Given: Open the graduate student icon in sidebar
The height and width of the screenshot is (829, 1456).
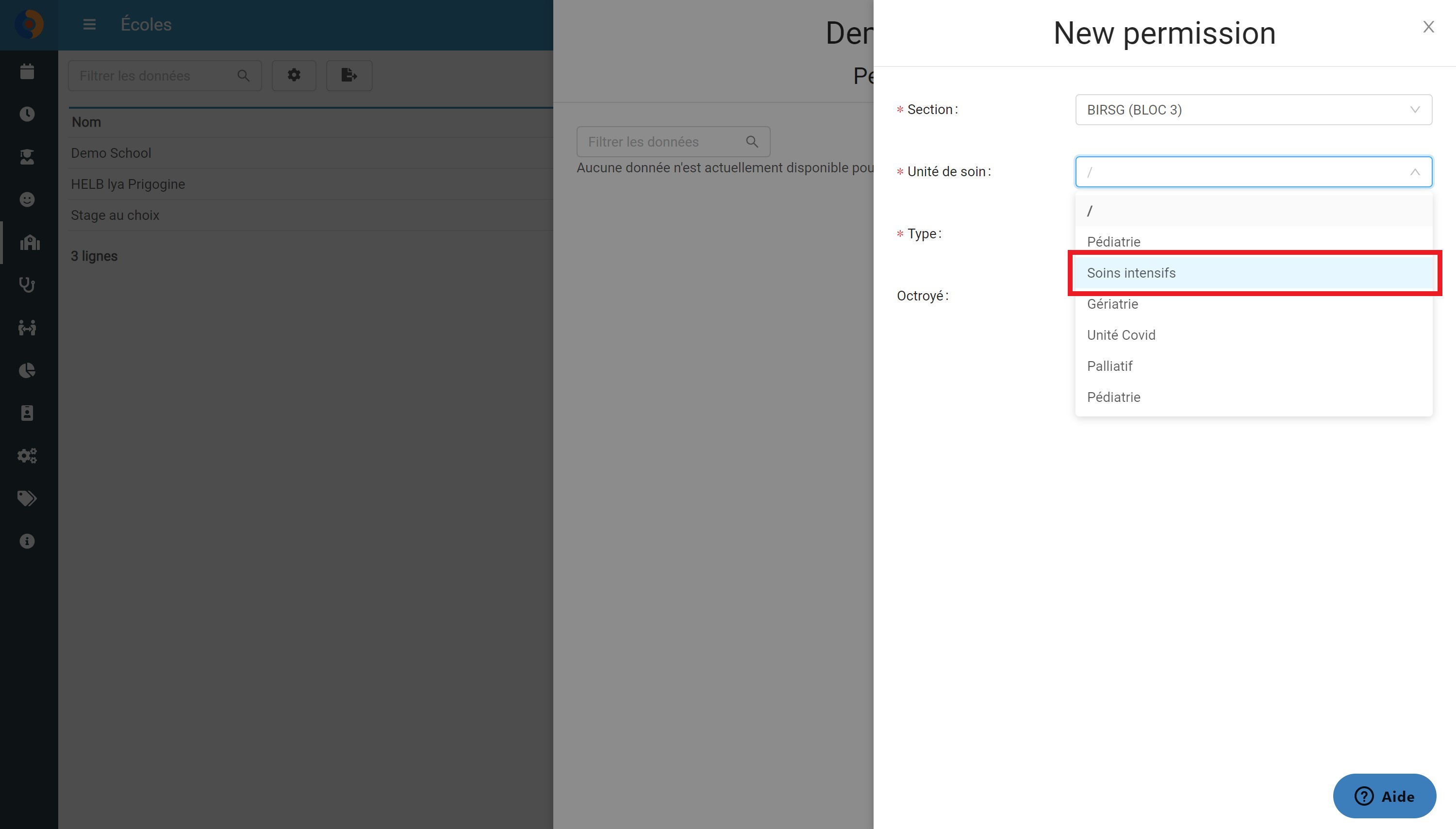Looking at the screenshot, I should [x=27, y=157].
